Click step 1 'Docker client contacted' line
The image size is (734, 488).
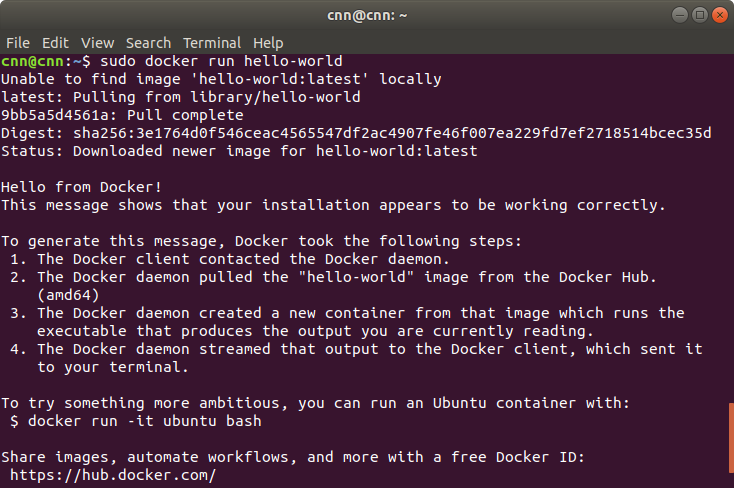tap(229, 259)
